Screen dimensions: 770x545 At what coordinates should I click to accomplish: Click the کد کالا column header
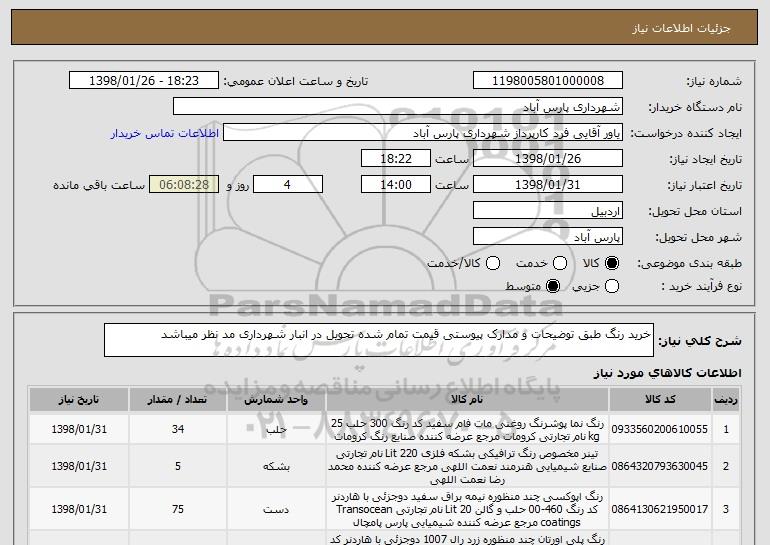660,400
